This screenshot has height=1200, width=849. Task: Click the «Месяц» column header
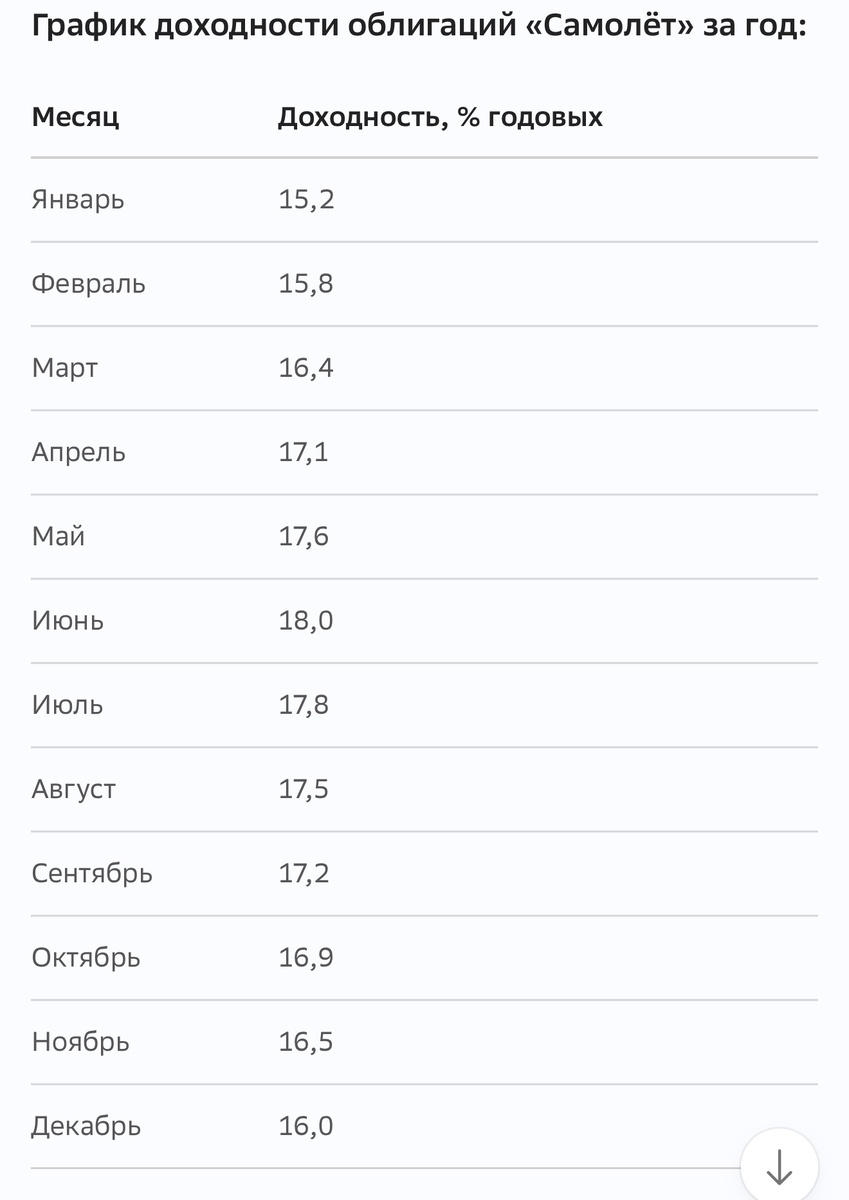(75, 117)
